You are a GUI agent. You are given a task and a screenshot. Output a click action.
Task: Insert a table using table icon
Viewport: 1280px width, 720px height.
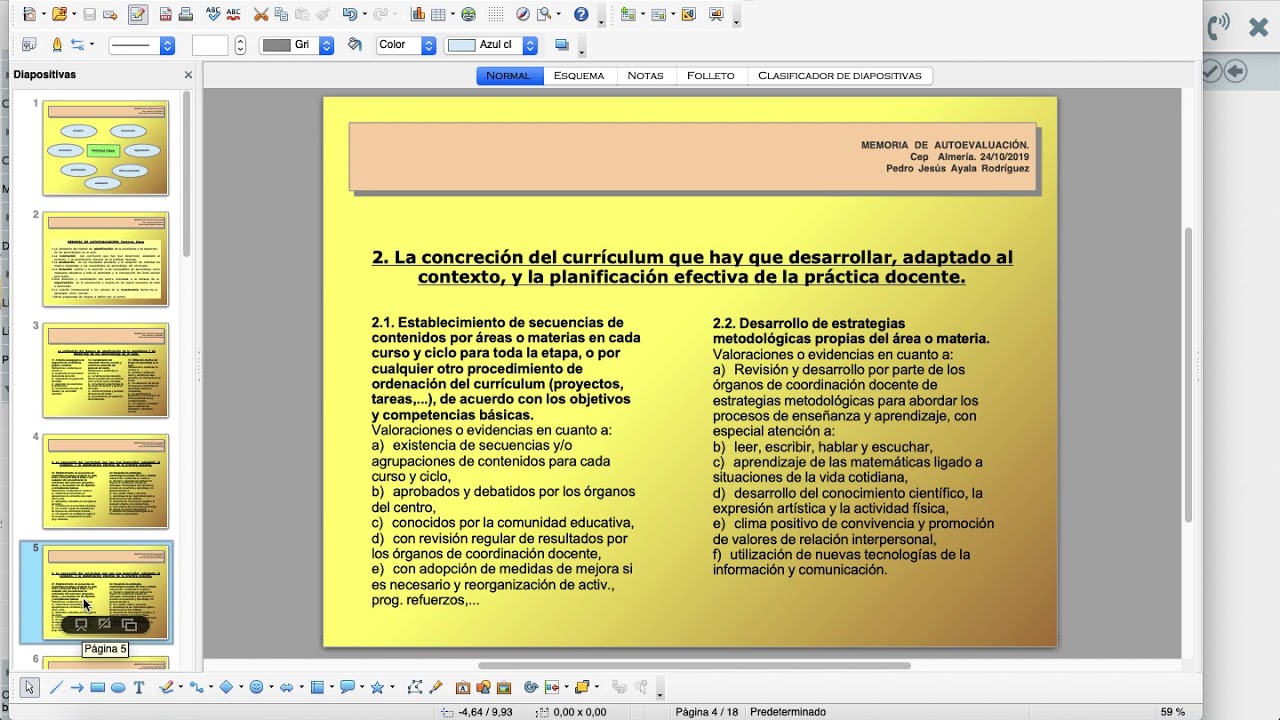(438, 14)
